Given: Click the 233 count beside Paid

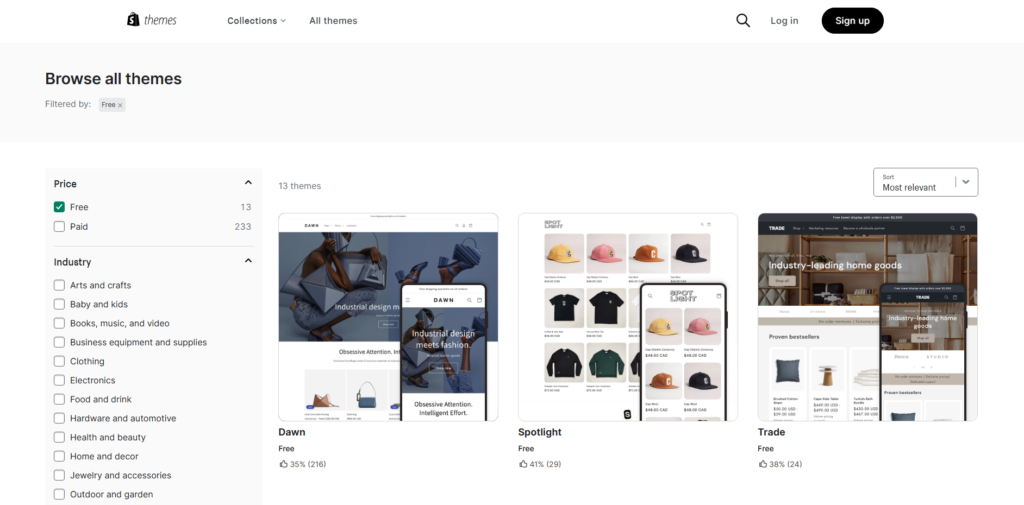Looking at the screenshot, I should point(243,227).
